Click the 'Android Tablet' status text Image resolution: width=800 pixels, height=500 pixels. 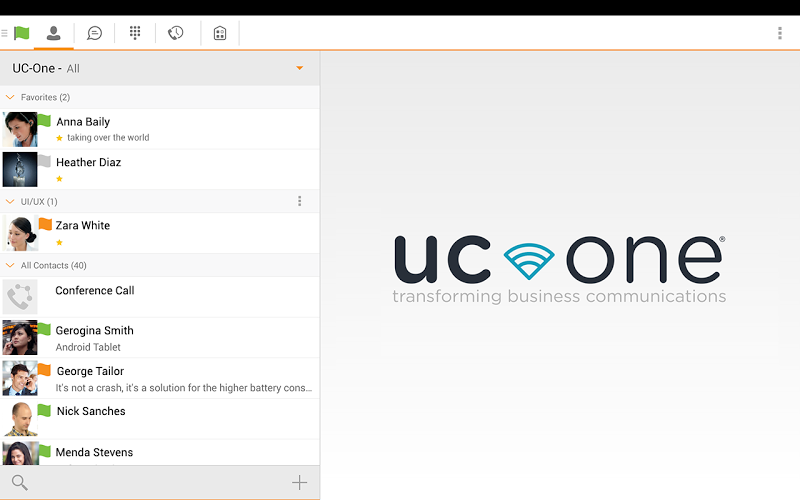(88, 347)
